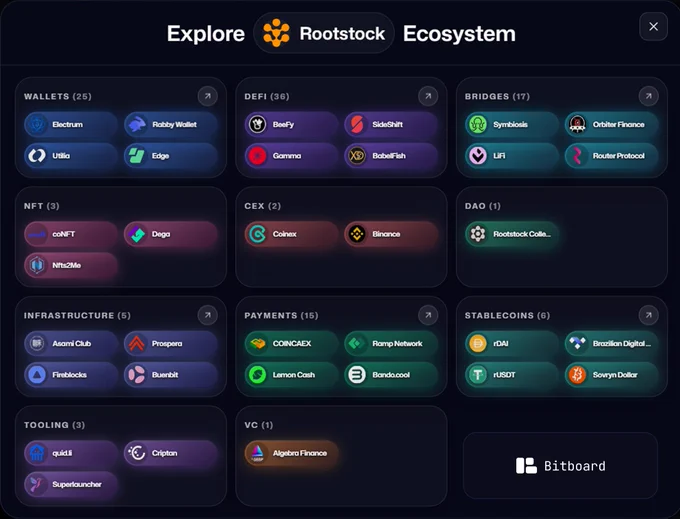Open the Bando.cool icon
The image size is (680, 519).
point(357,375)
